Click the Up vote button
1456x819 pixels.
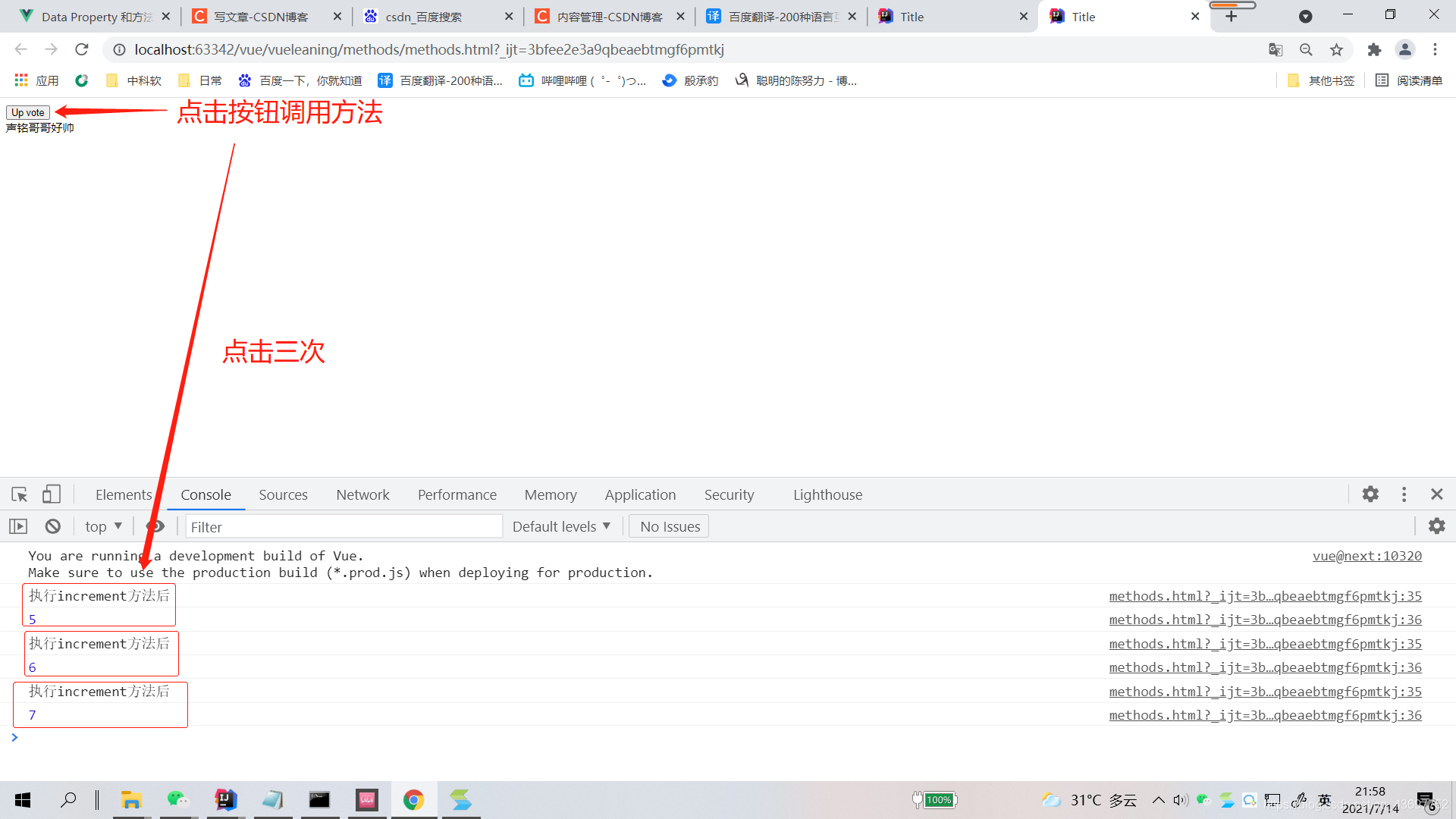pos(28,112)
